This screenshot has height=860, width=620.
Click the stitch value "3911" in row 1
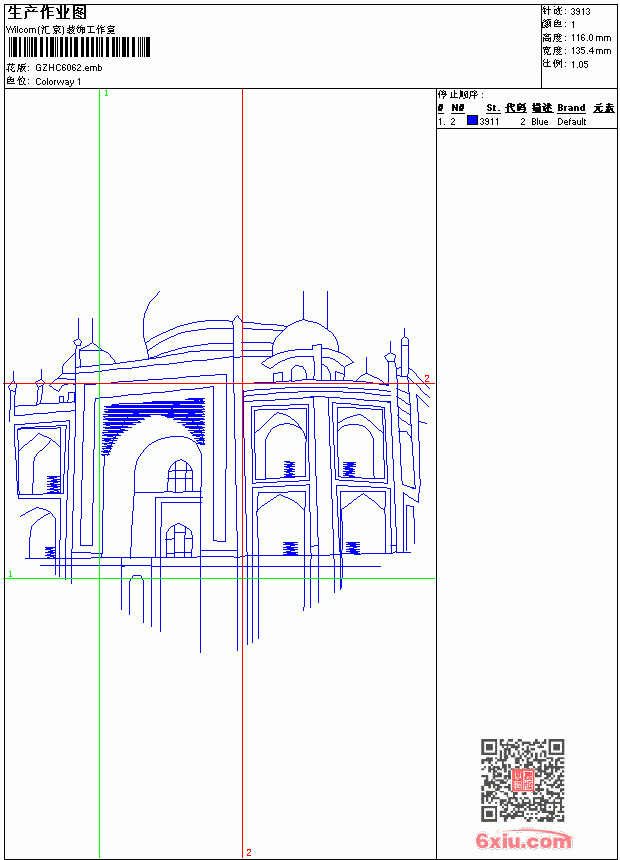tap(489, 122)
